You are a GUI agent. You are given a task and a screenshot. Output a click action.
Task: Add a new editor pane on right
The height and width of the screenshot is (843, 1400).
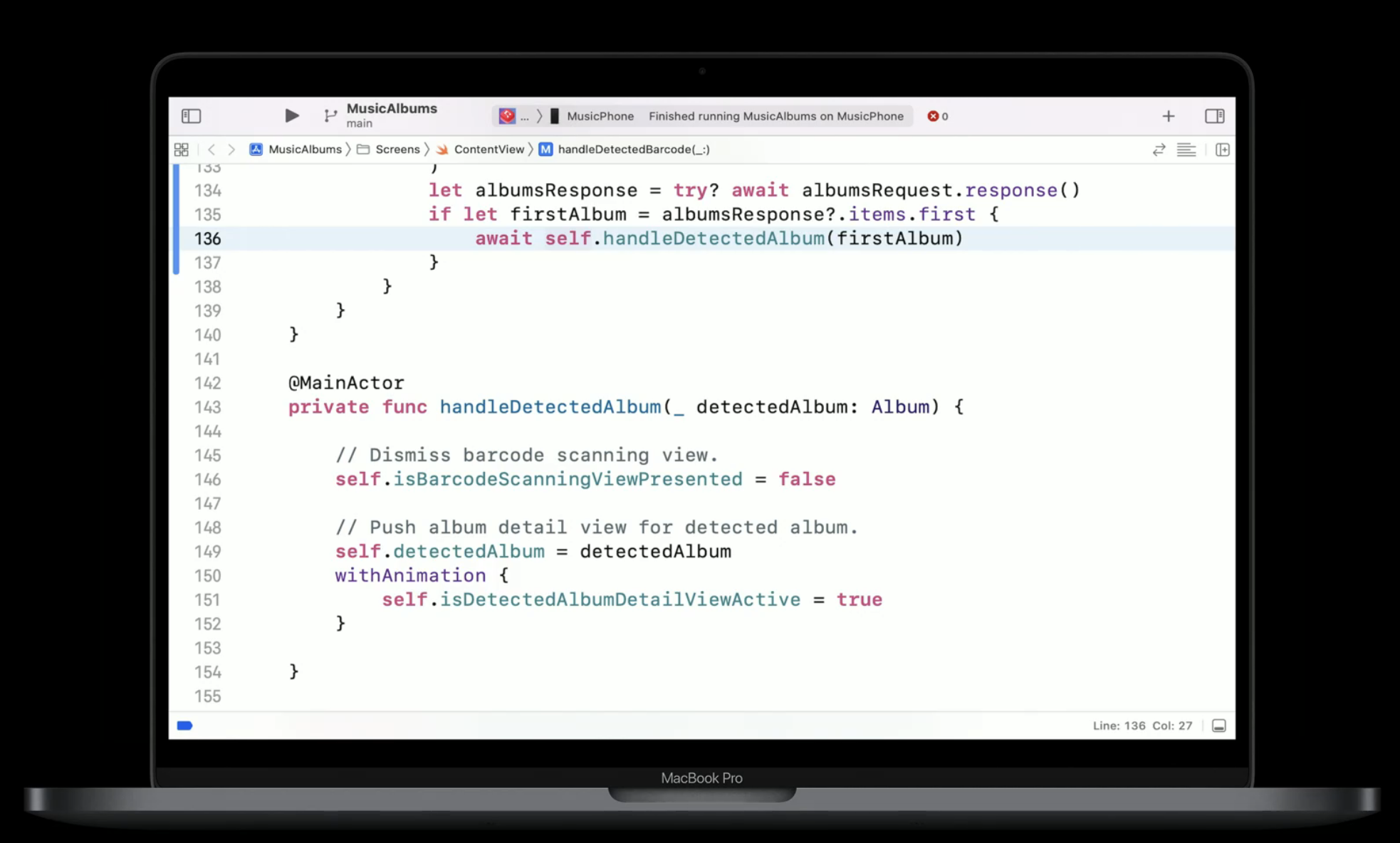1222,150
